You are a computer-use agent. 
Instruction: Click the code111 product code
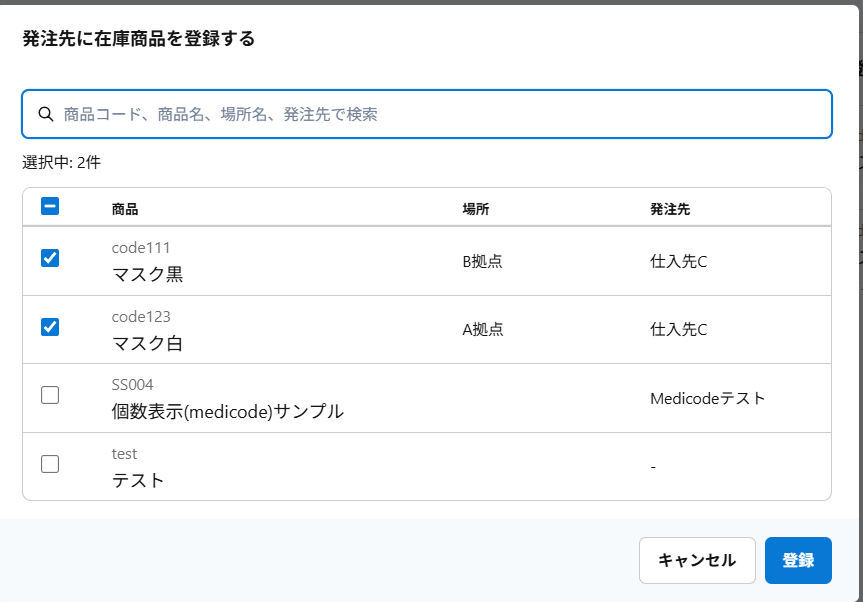(141, 248)
